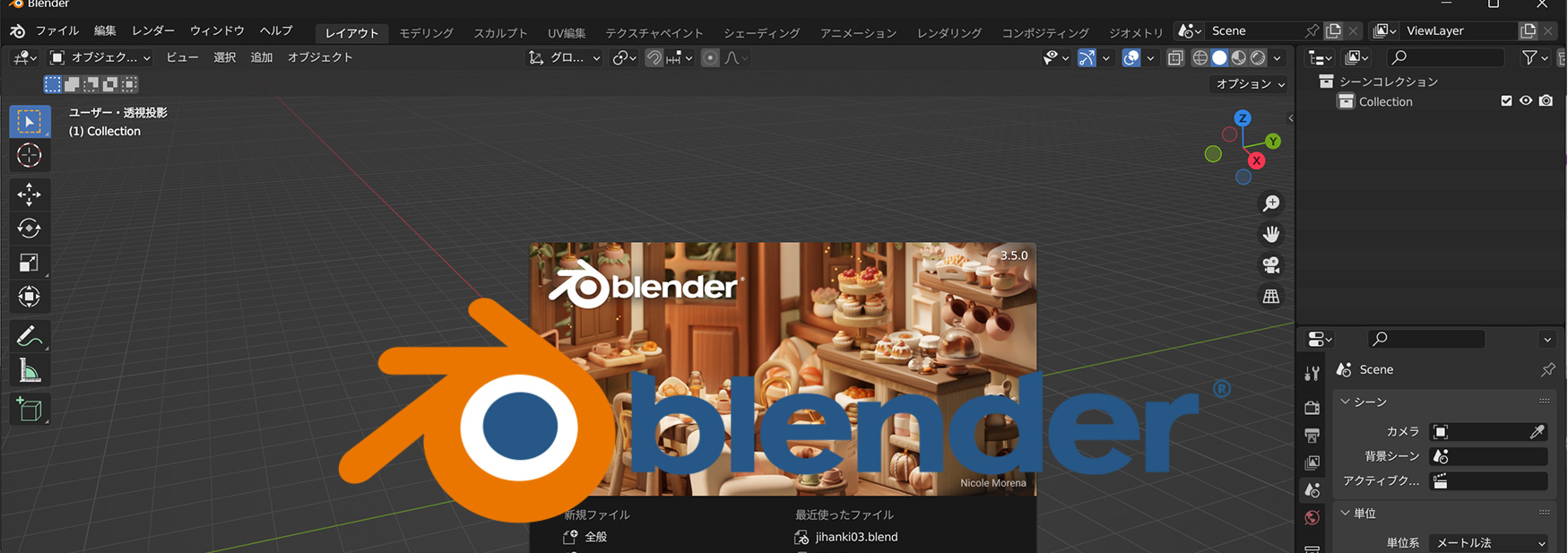The width and height of the screenshot is (1568, 553).
Task: Open the メートル法 unit system dropdown
Action: 1487,542
